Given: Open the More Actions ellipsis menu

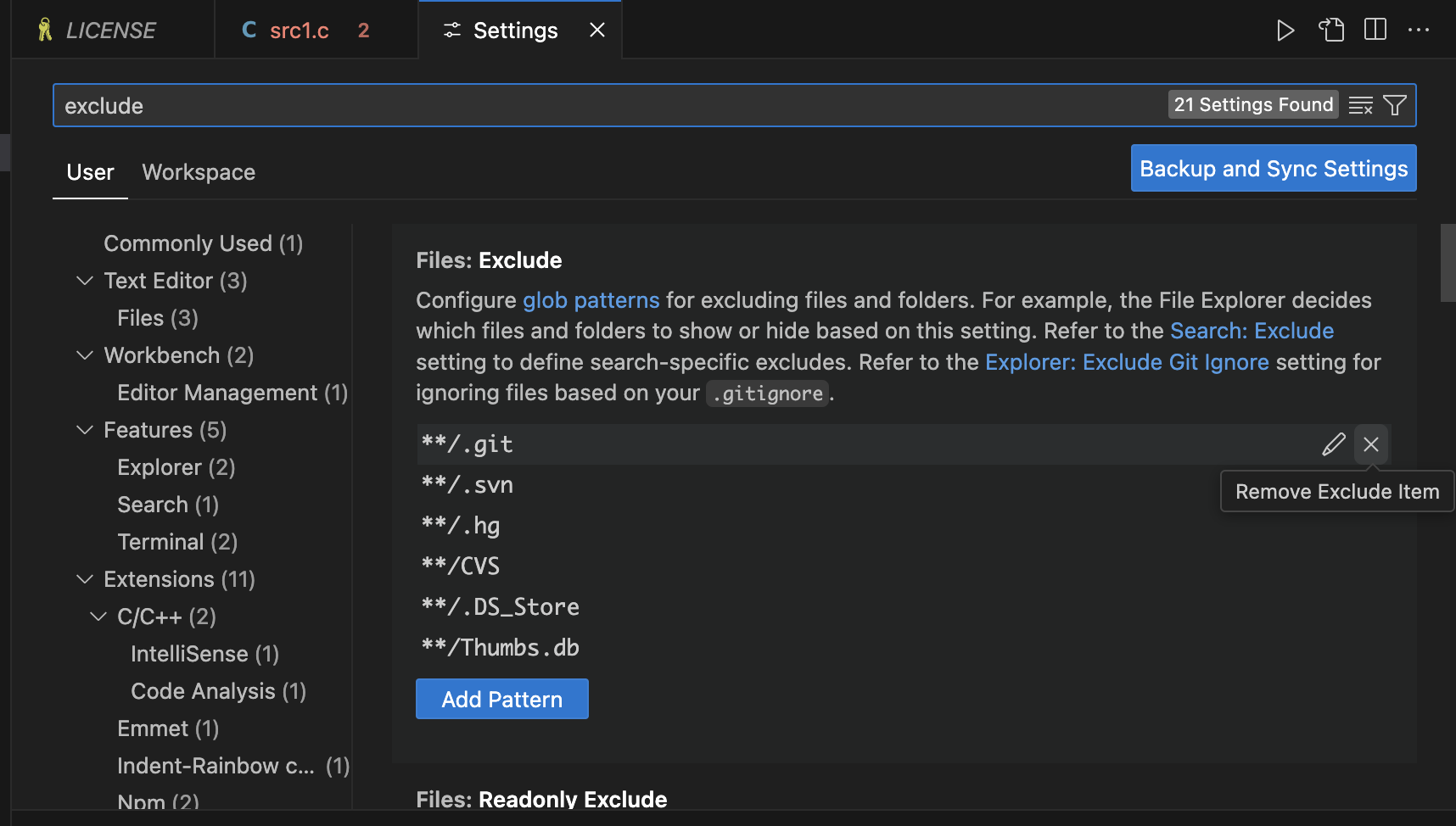Looking at the screenshot, I should pyautogui.click(x=1419, y=31).
